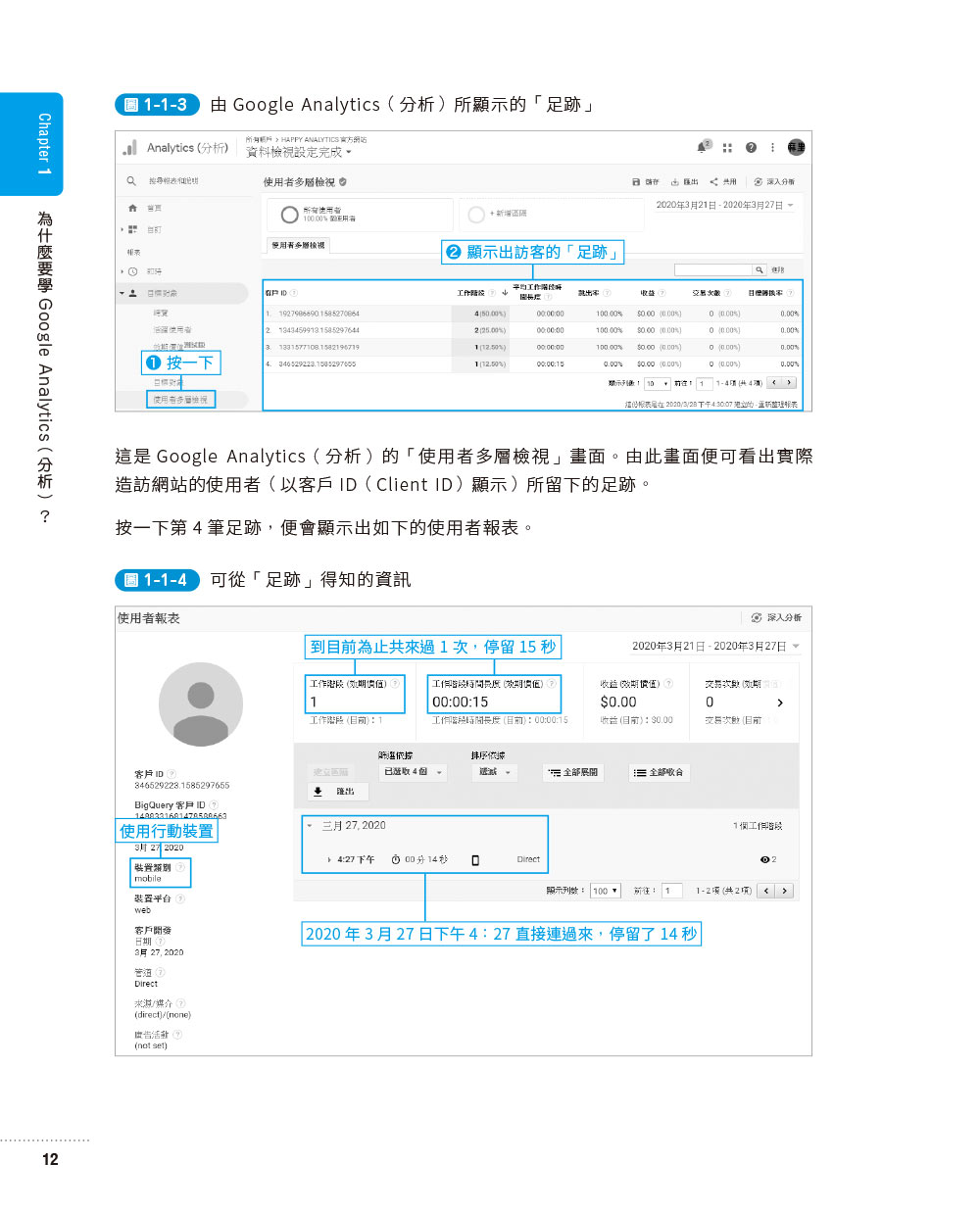Toggle the eye icon showing 2 hits
Image resolution: width=980 pixels, height=1212 pixels.
pos(764,859)
